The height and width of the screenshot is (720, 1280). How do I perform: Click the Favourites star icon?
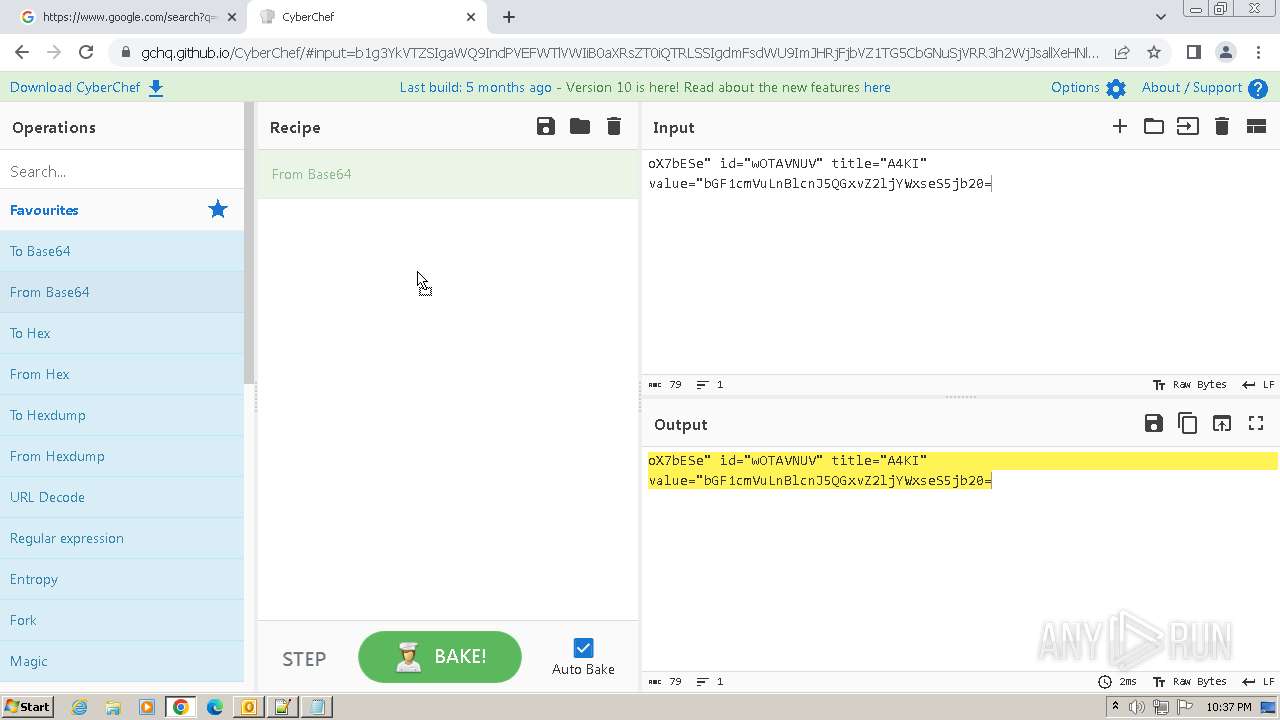pyautogui.click(x=218, y=209)
